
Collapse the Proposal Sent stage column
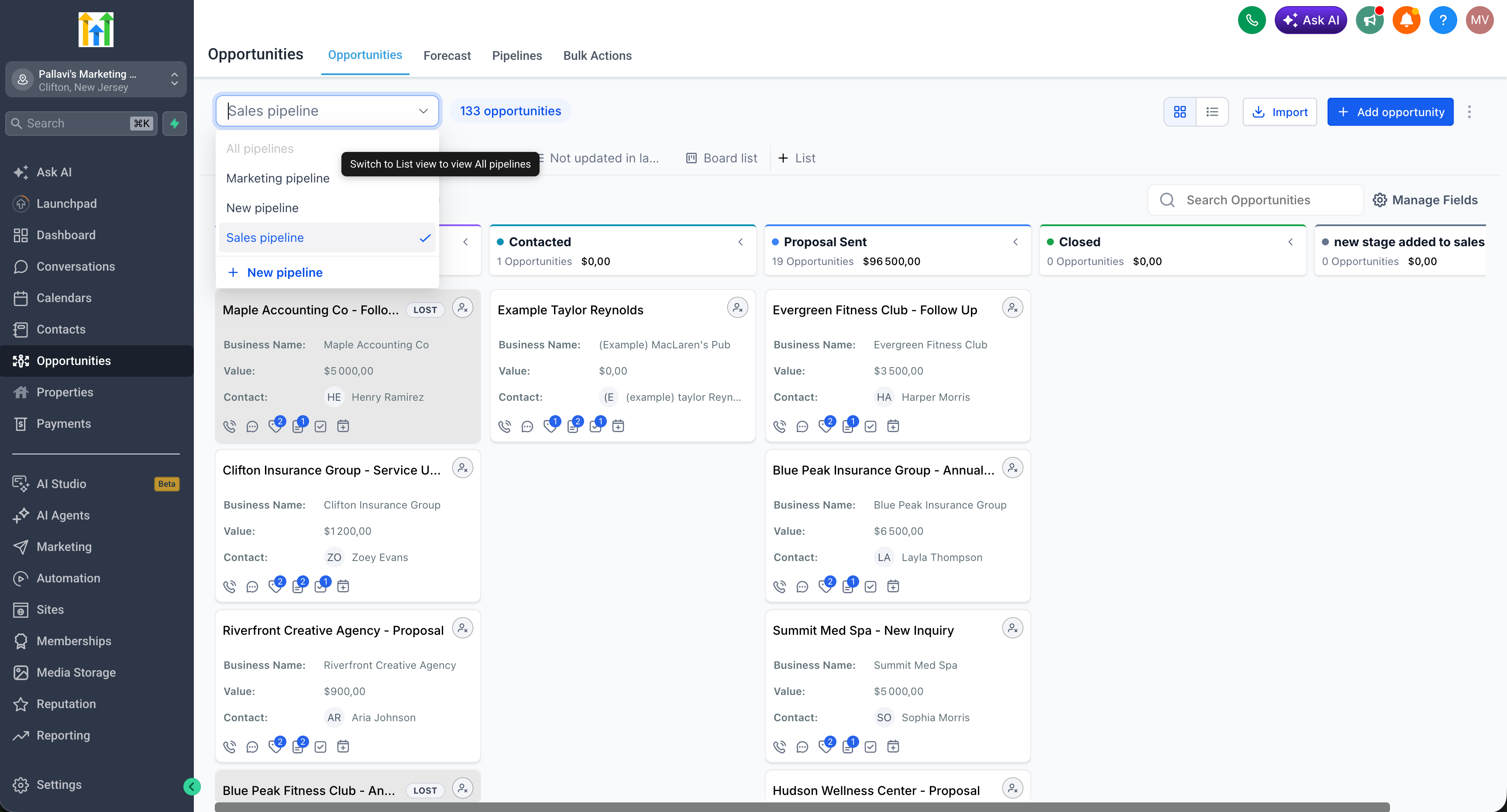[x=1015, y=241]
